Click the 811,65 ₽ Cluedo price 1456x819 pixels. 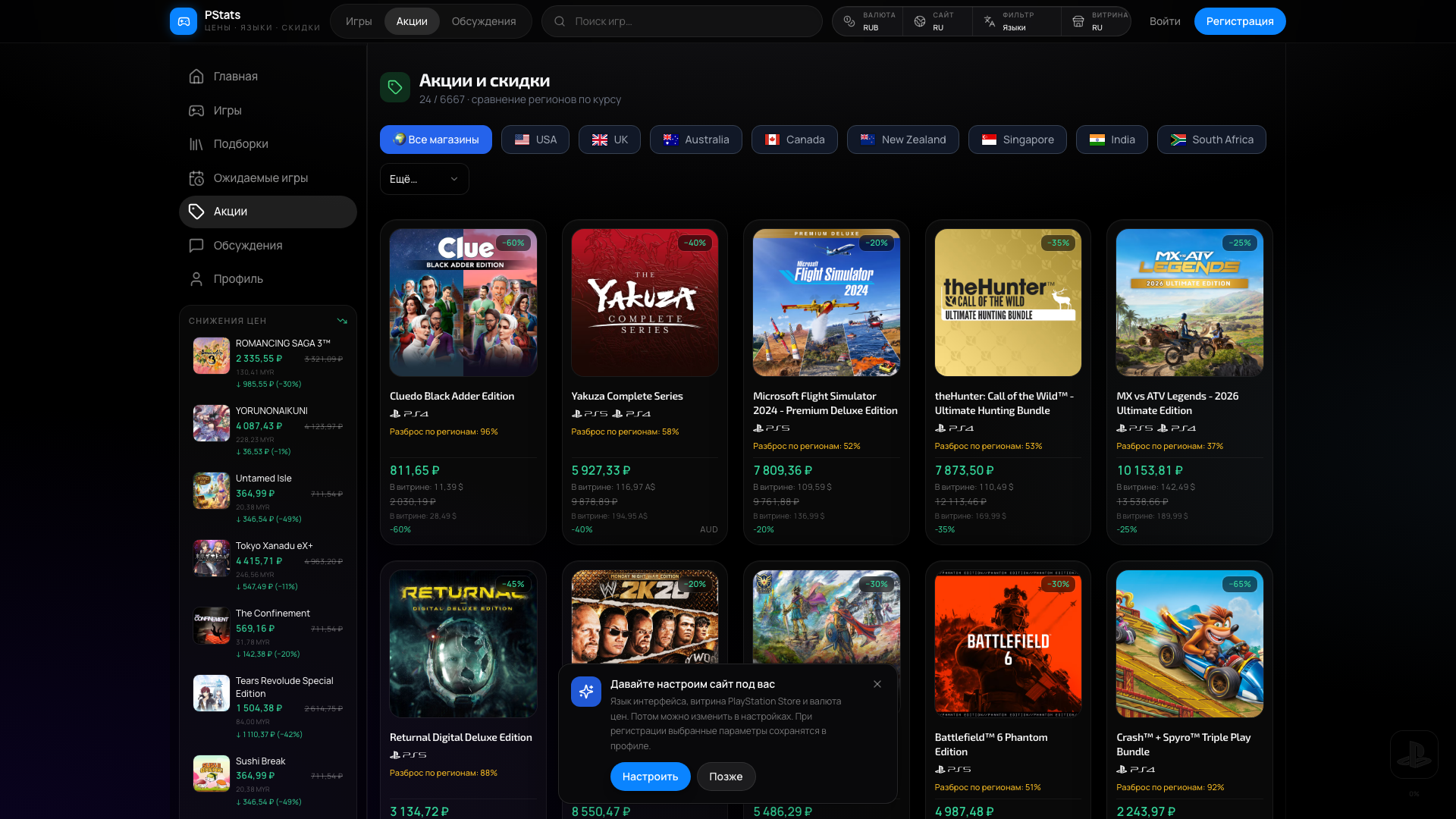pyautogui.click(x=415, y=471)
